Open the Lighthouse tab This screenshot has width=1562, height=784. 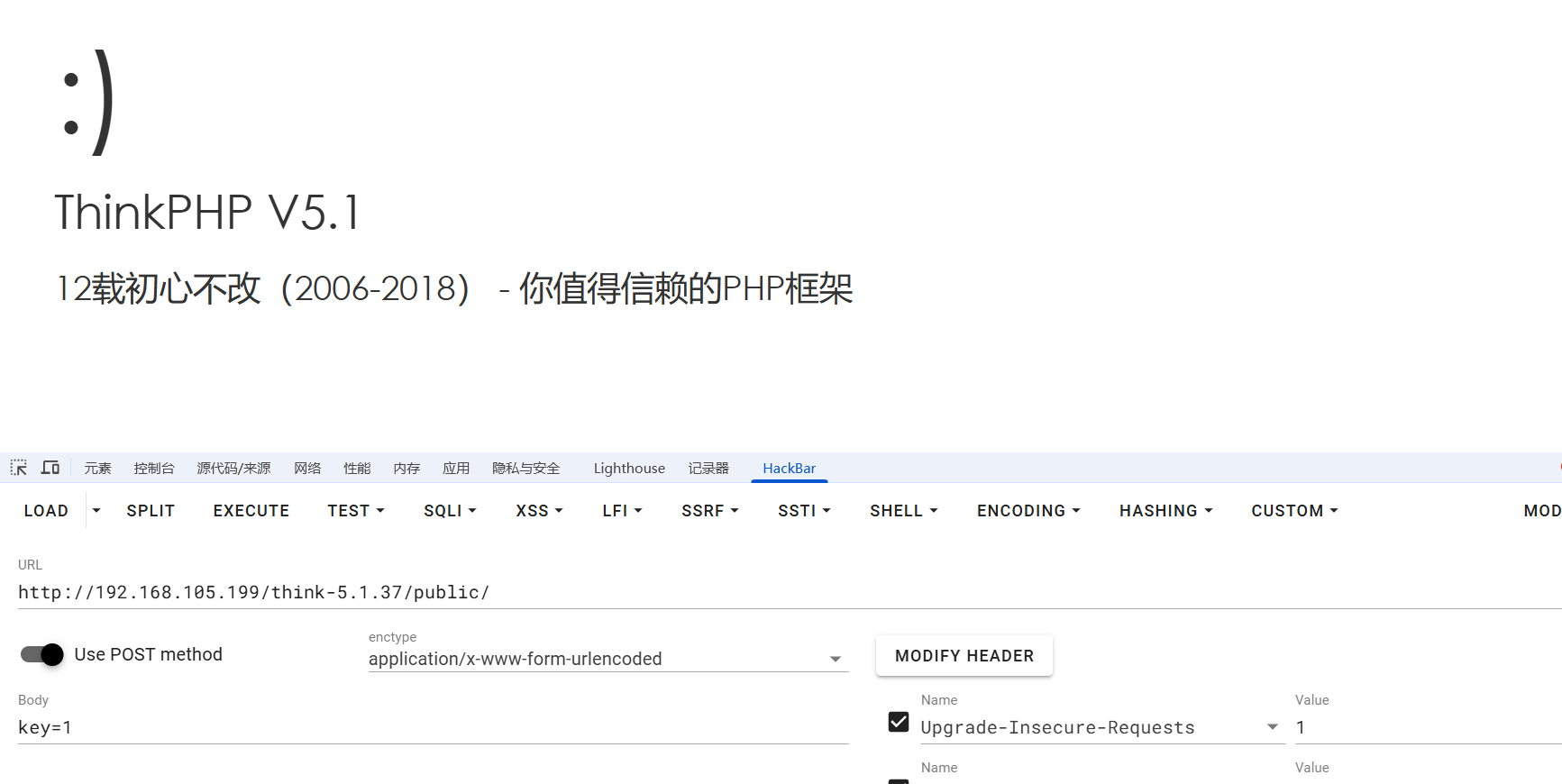(x=629, y=468)
